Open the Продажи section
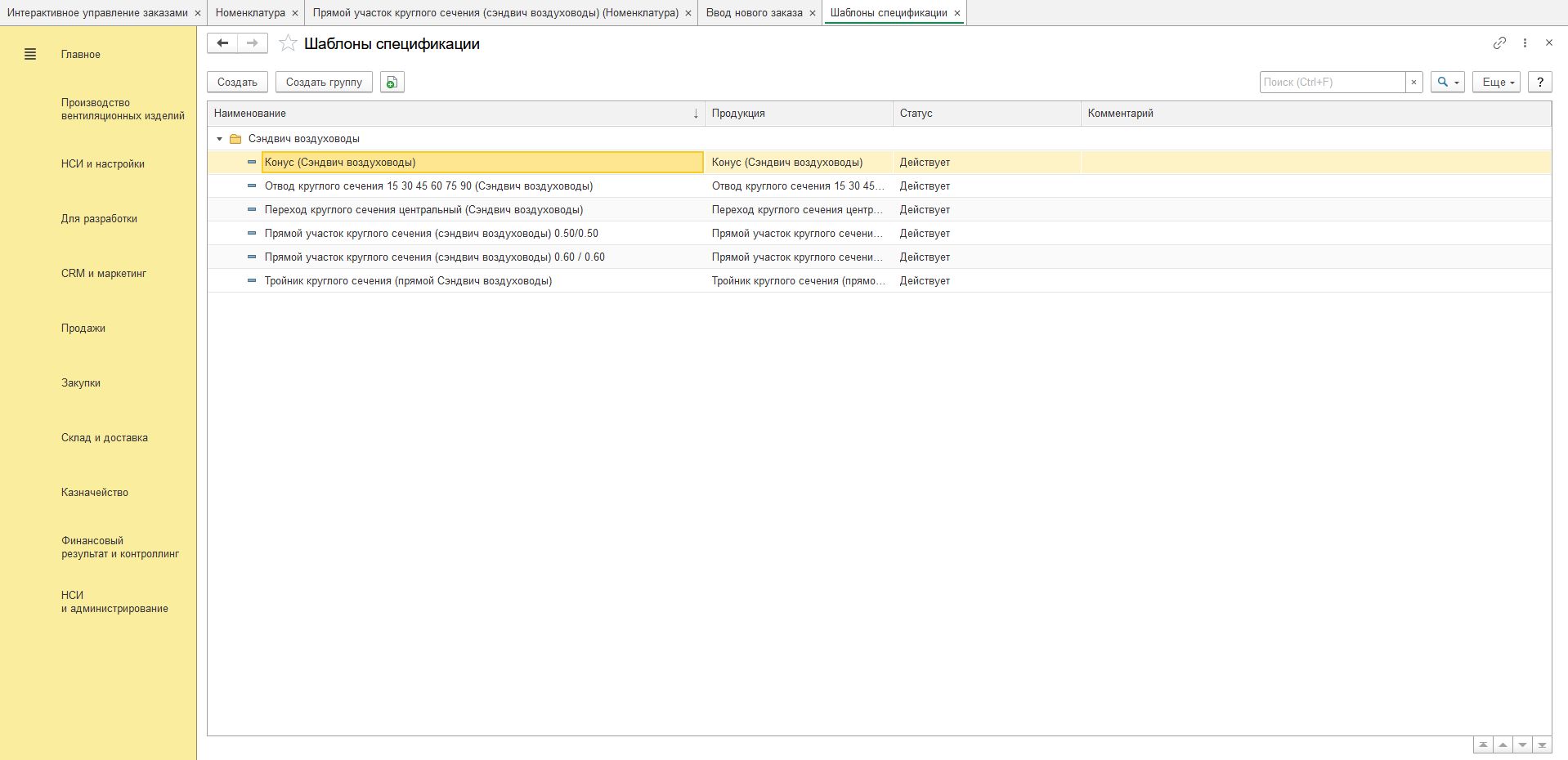The width and height of the screenshot is (1568, 760). point(83,329)
